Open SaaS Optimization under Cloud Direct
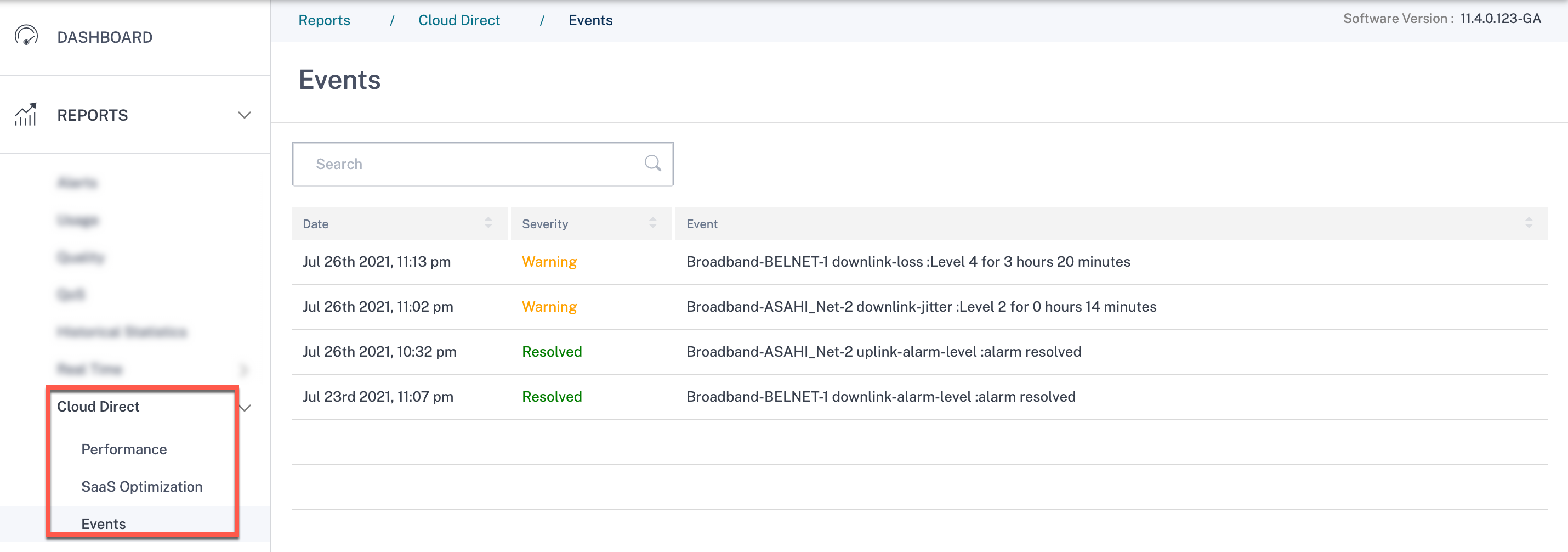 (x=141, y=486)
